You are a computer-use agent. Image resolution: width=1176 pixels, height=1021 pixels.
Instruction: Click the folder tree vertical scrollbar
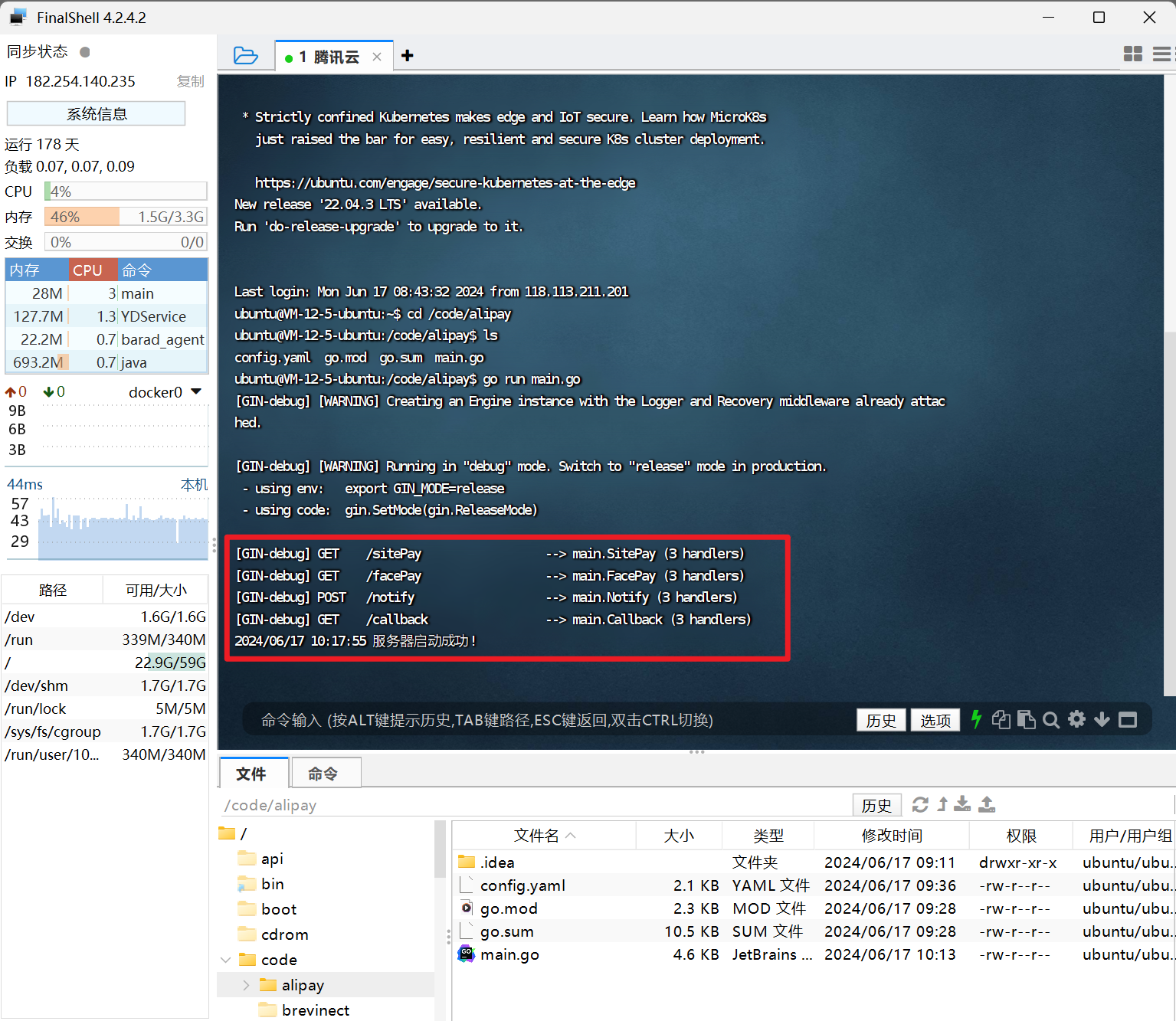440,849
